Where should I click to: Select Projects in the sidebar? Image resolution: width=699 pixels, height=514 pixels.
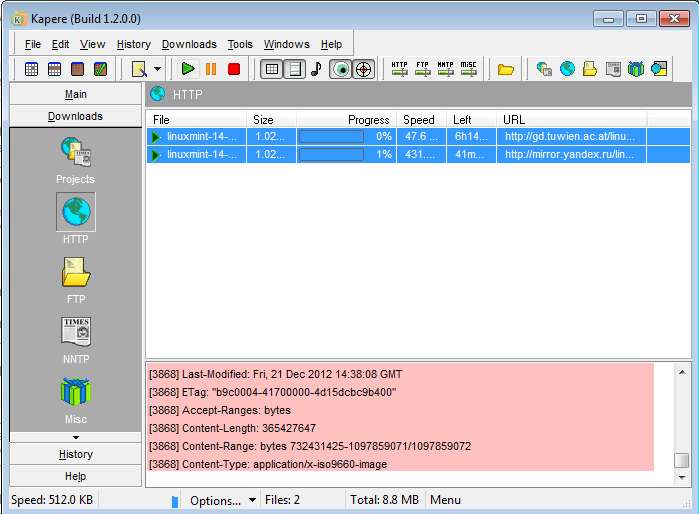coord(75,160)
